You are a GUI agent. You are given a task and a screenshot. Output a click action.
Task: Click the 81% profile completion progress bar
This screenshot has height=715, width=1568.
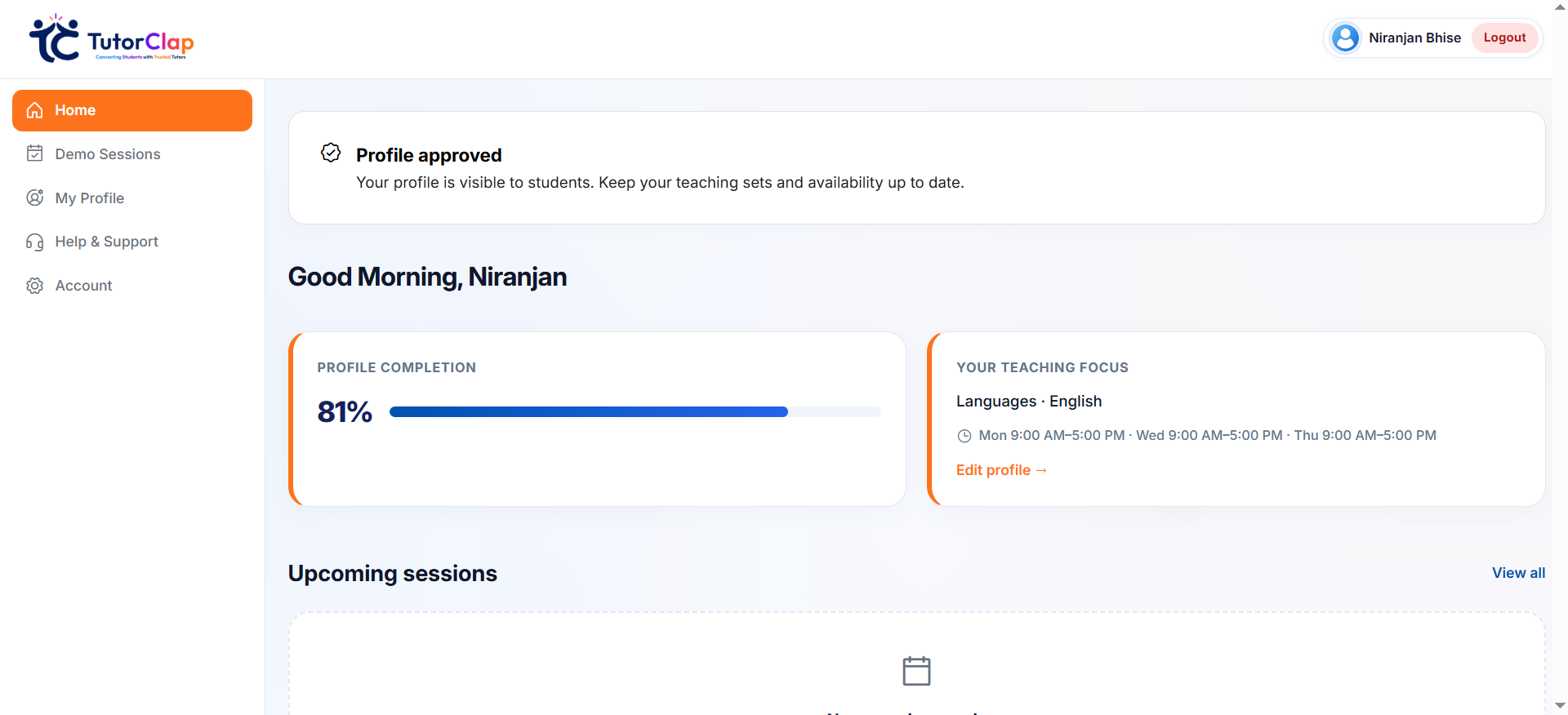(635, 412)
